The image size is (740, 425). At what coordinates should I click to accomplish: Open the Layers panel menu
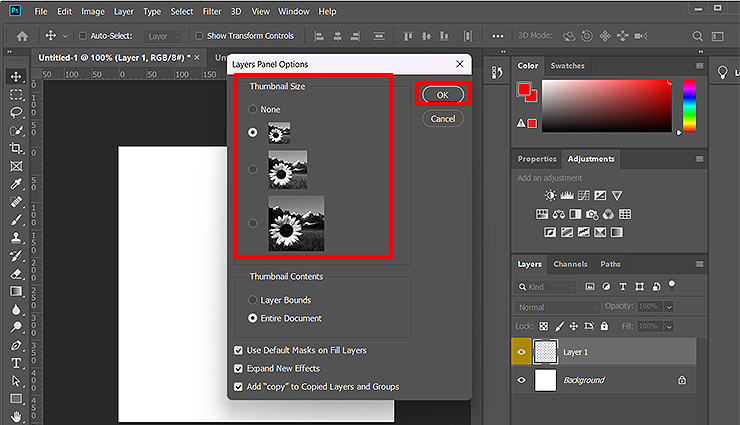tap(699, 264)
